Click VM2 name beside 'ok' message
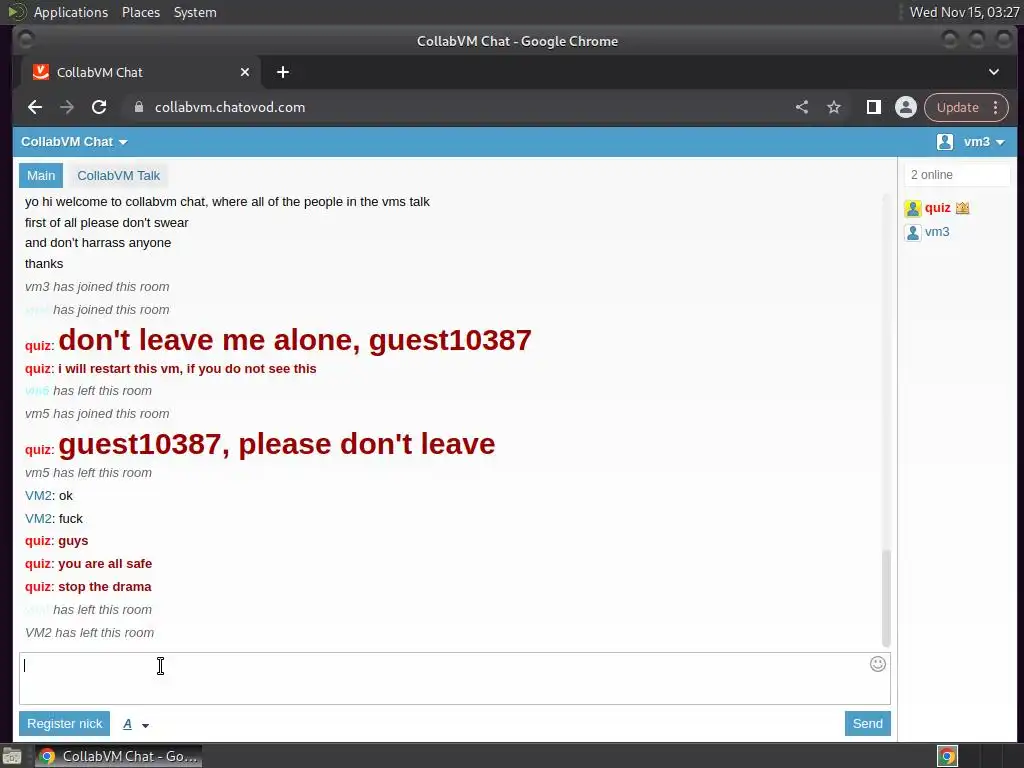1024x768 pixels. click(x=39, y=496)
